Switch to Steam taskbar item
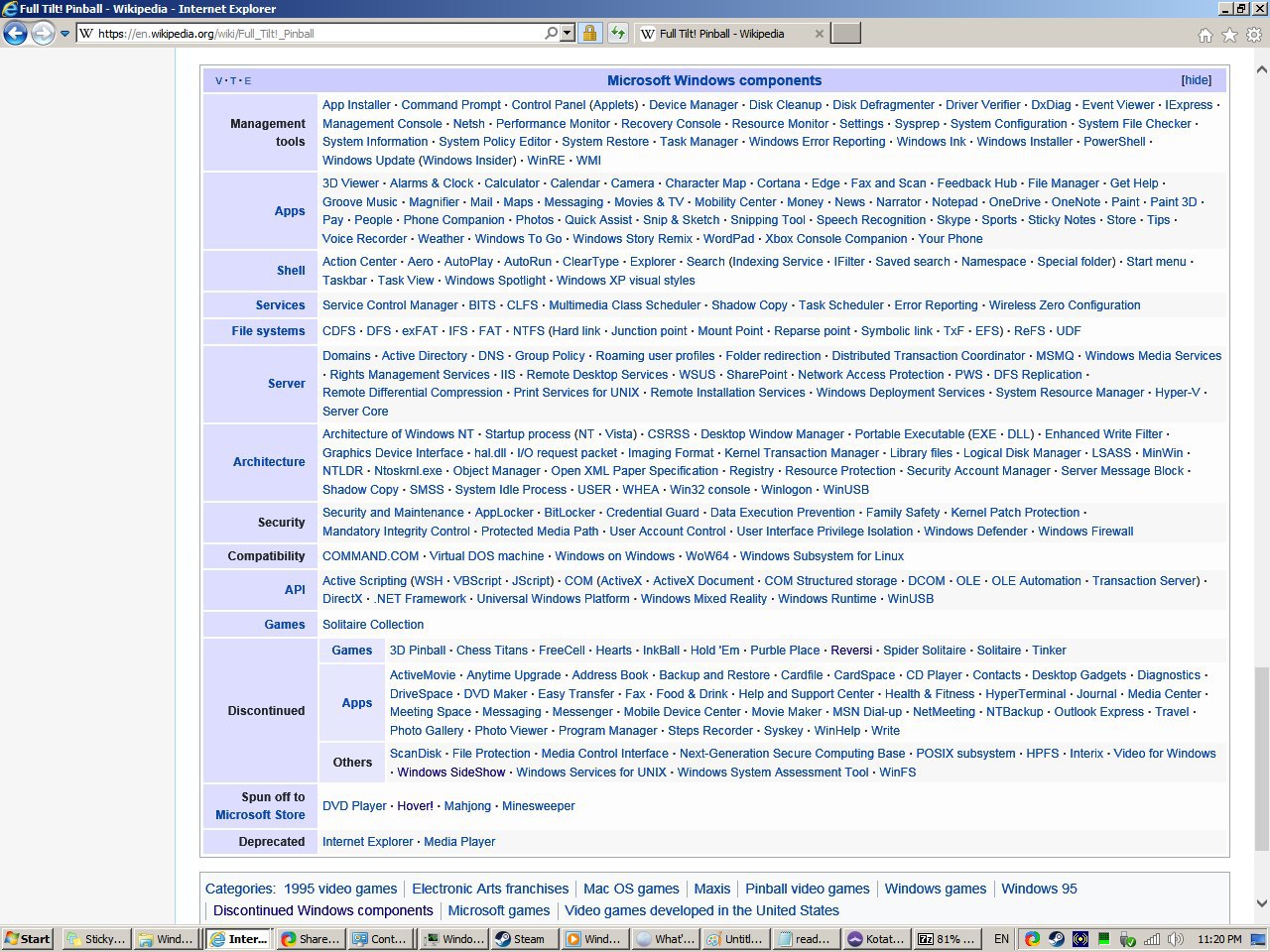The width and height of the screenshot is (1270, 952). coord(523,939)
